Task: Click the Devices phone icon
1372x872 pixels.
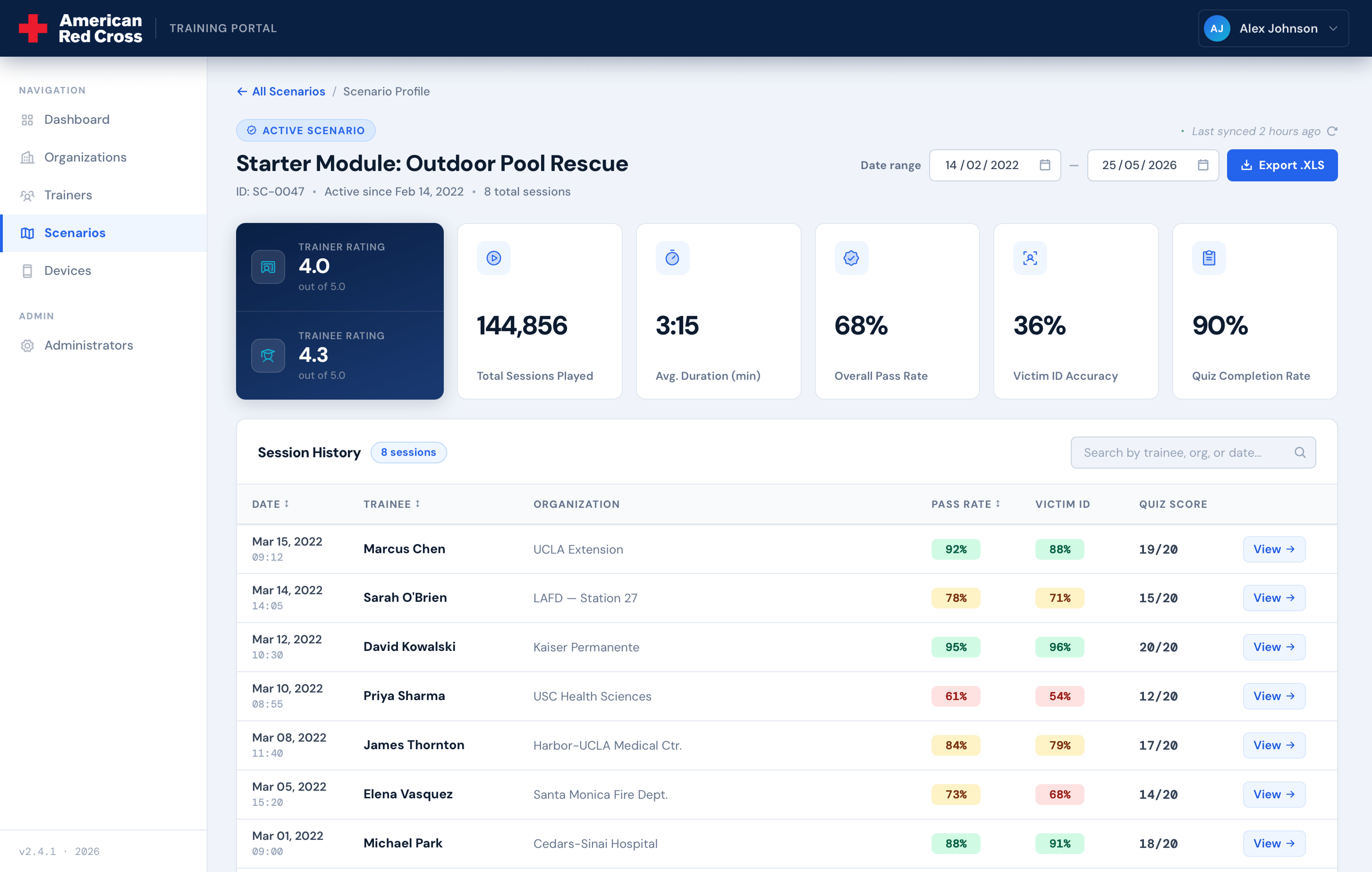Action: (27, 271)
